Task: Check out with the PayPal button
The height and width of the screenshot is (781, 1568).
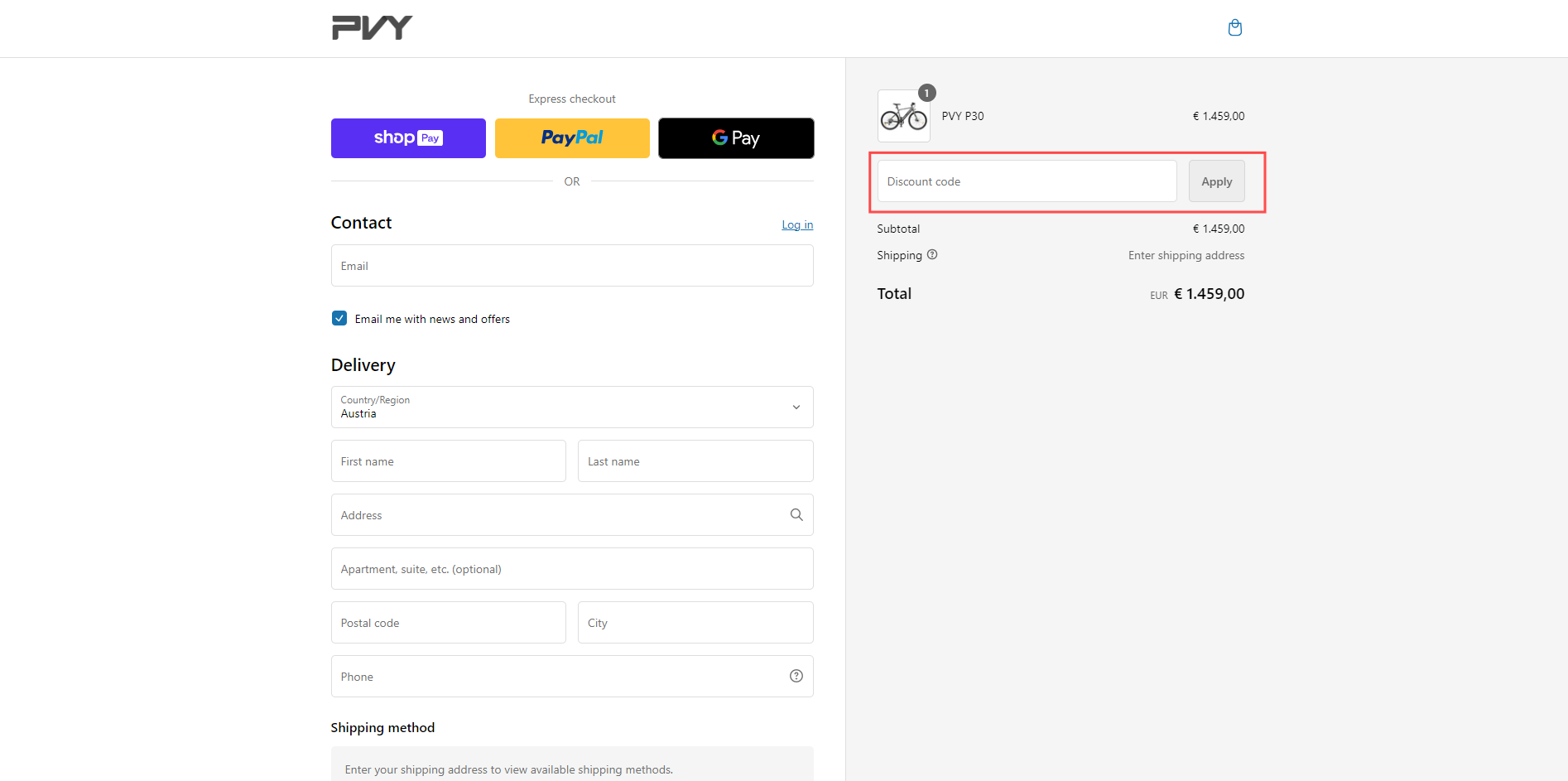Action: (x=572, y=138)
